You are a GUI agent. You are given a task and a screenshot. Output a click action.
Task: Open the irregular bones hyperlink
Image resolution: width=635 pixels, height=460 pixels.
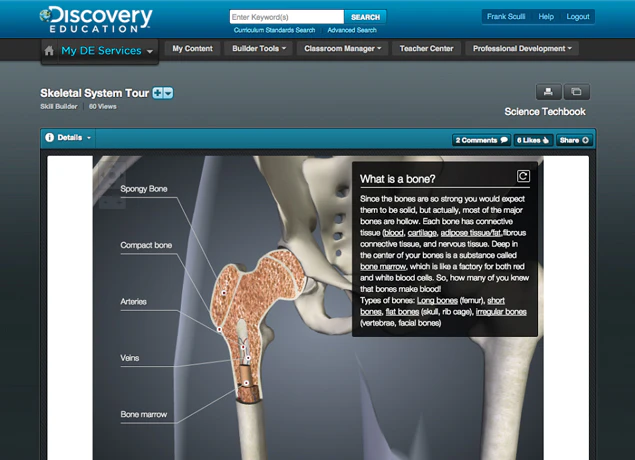click(x=501, y=312)
